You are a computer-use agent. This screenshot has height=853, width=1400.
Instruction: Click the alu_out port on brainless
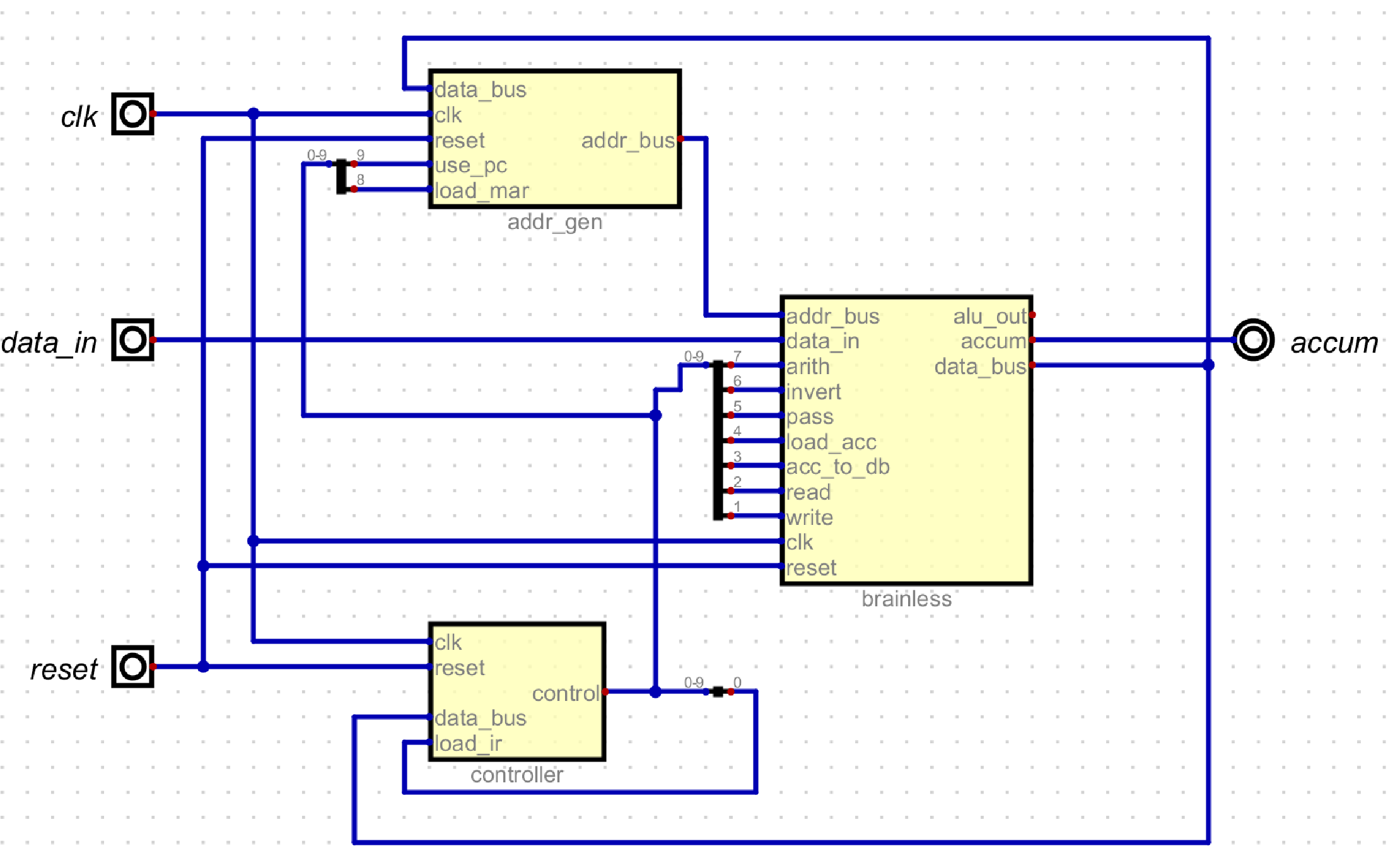[1032, 315]
